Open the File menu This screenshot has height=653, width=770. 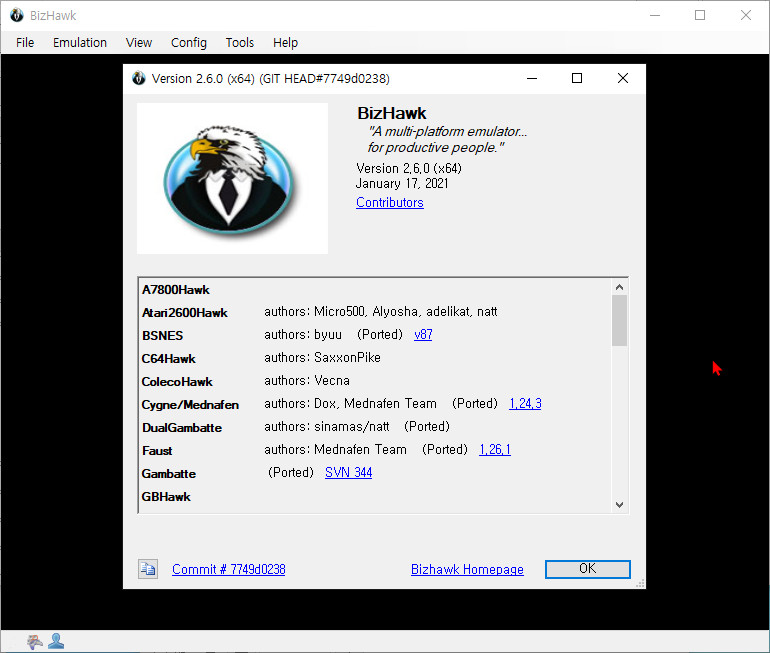click(x=25, y=43)
